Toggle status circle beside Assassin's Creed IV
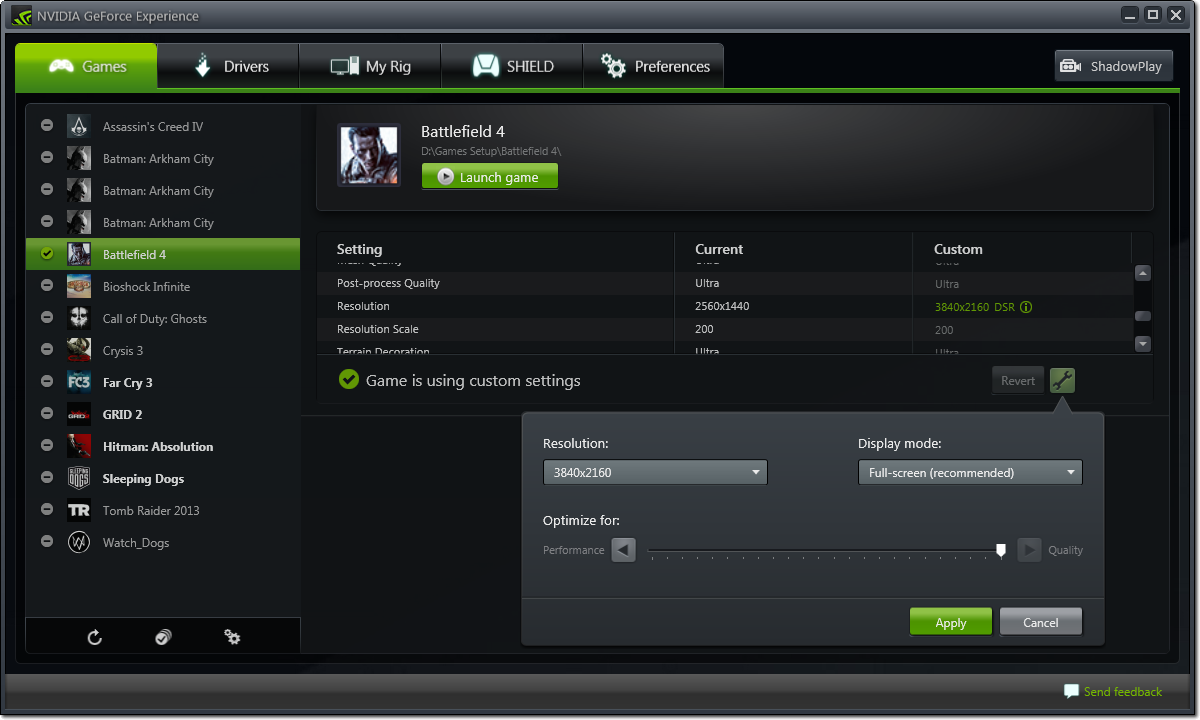The width and height of the screenshot is (1200, 720). pyautogui.click(x=47, y=126)
